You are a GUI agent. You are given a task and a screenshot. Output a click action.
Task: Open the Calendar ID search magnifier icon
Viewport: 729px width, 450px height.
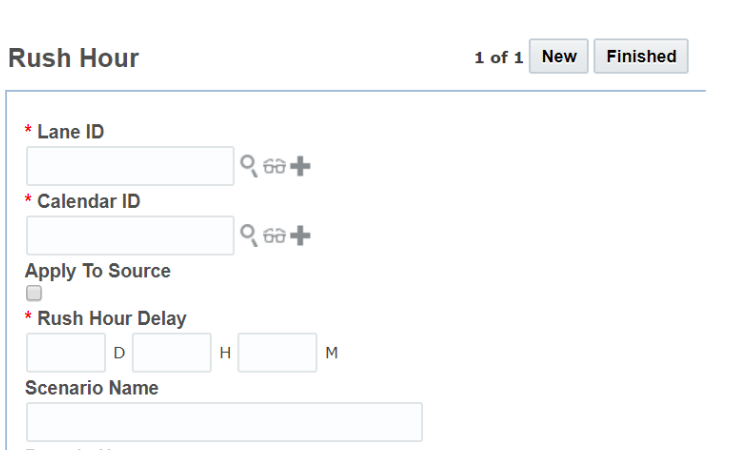coord(249,236)
